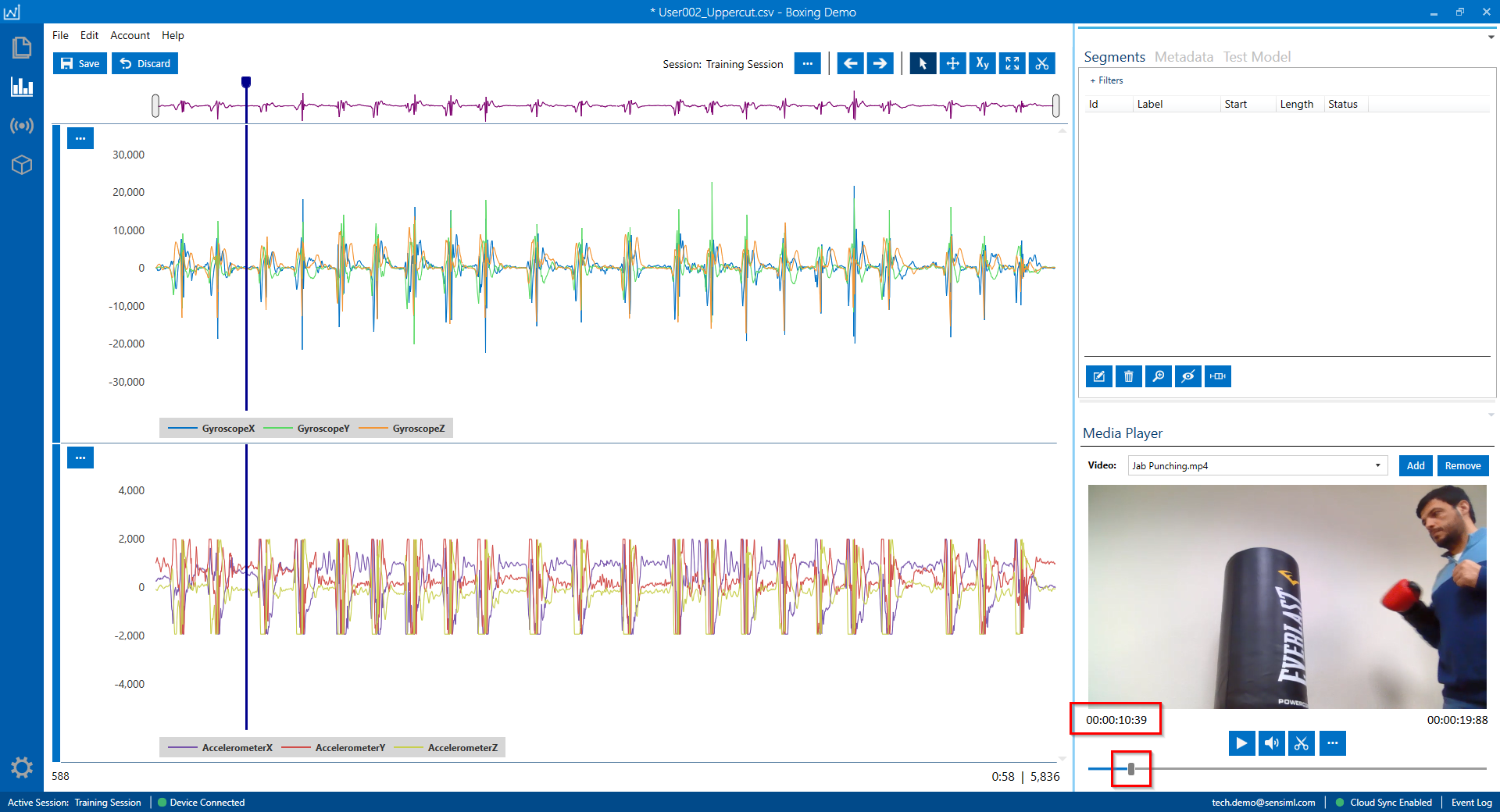Save the file changes

80,63
